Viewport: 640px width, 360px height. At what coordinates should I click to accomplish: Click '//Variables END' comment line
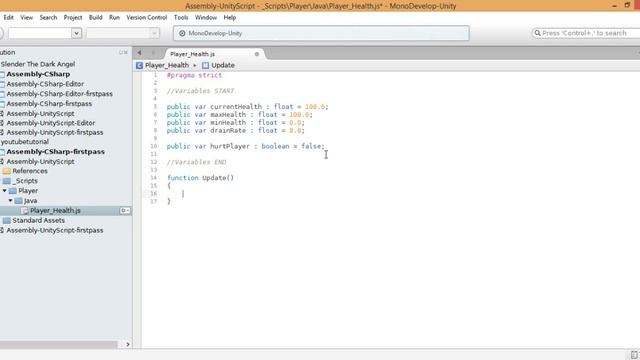(196, 162)
